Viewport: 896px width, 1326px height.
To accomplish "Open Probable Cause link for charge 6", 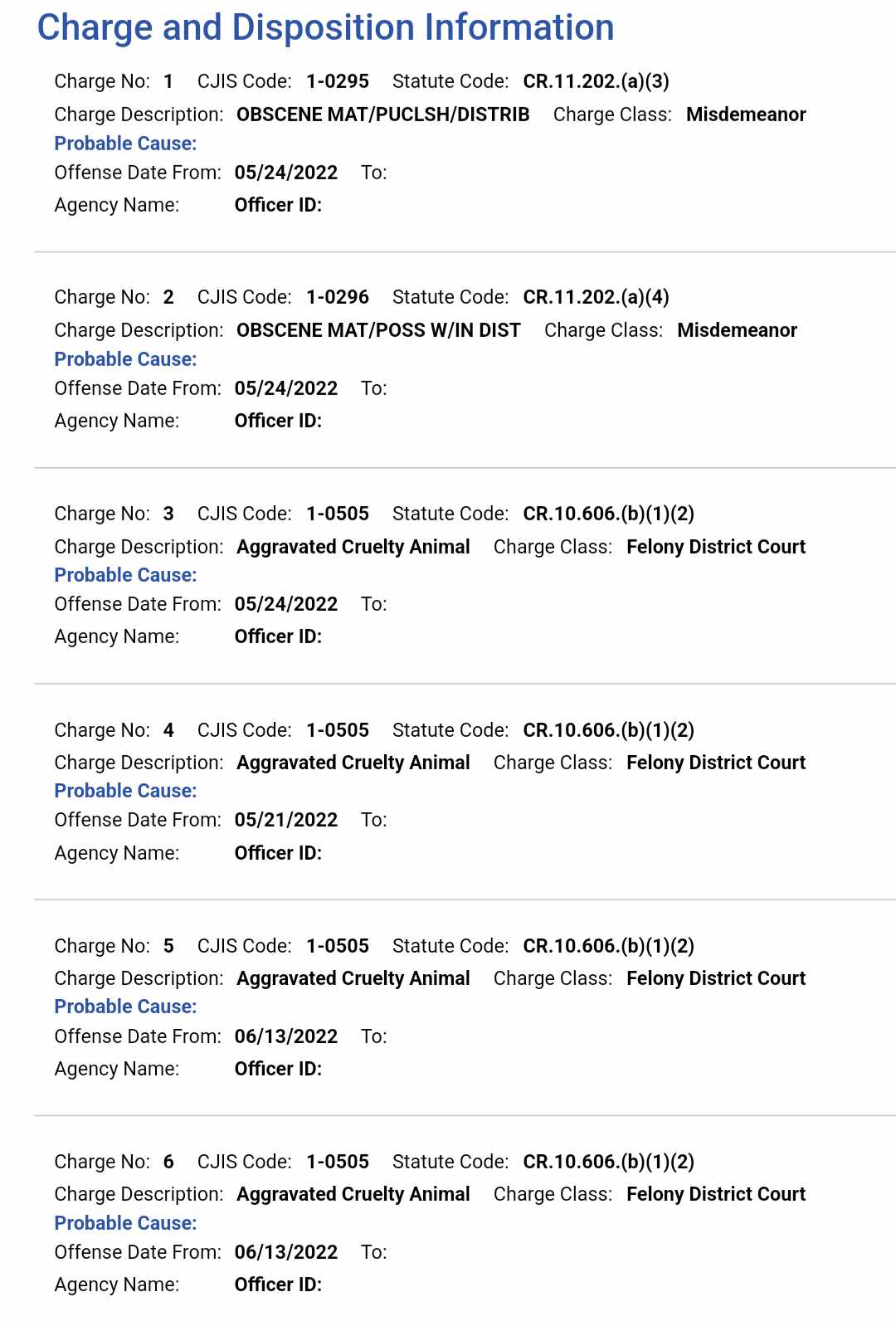I will (125, 1223).
